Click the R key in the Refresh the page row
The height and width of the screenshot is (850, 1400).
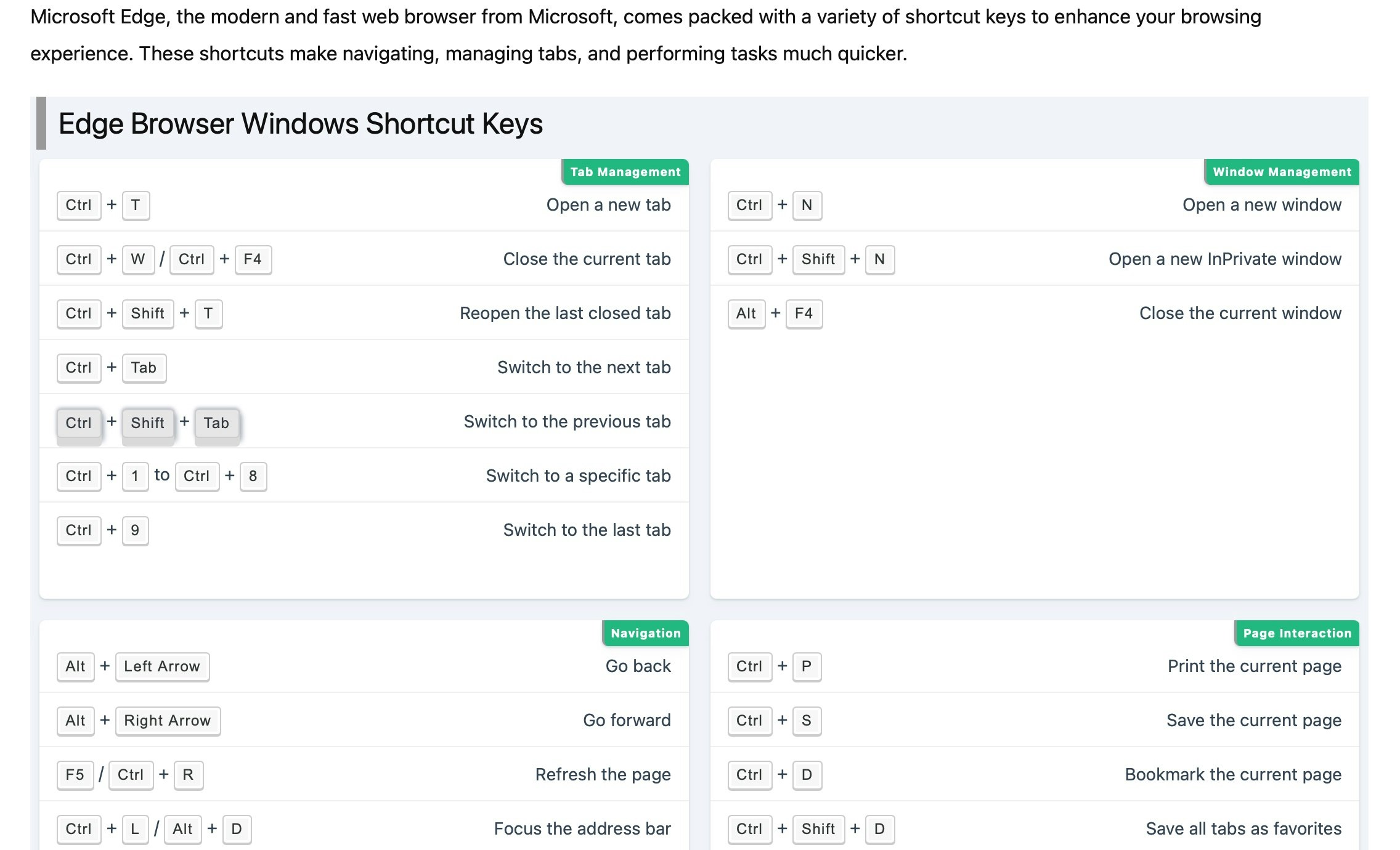tap(189, 775)
